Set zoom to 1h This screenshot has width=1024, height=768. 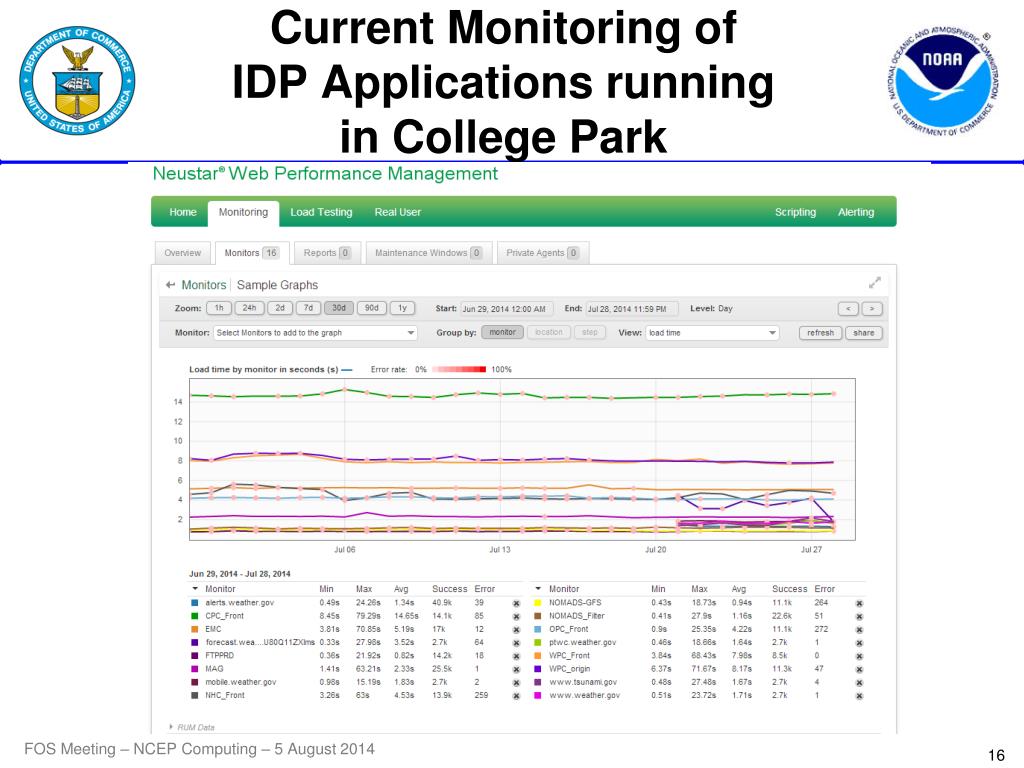point(219,308)
